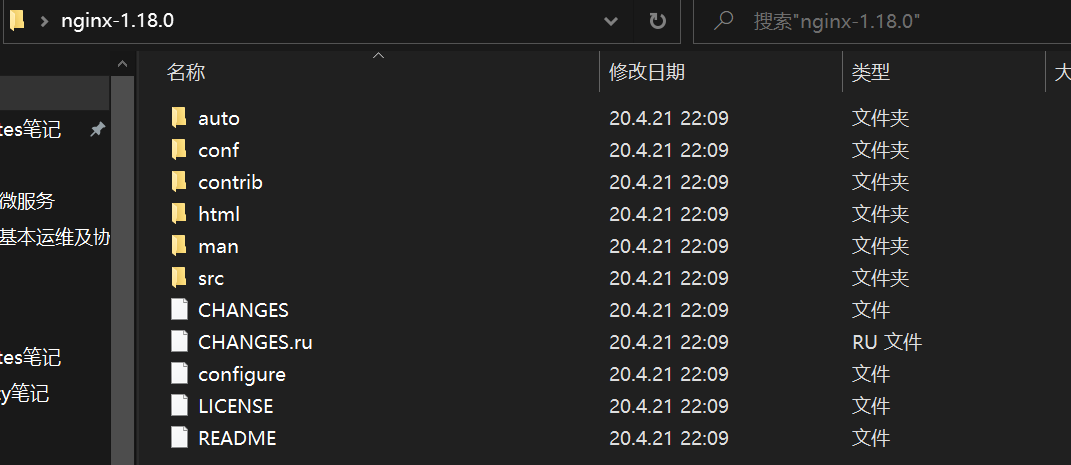Click the refresh button in address bar

[657, 21]
